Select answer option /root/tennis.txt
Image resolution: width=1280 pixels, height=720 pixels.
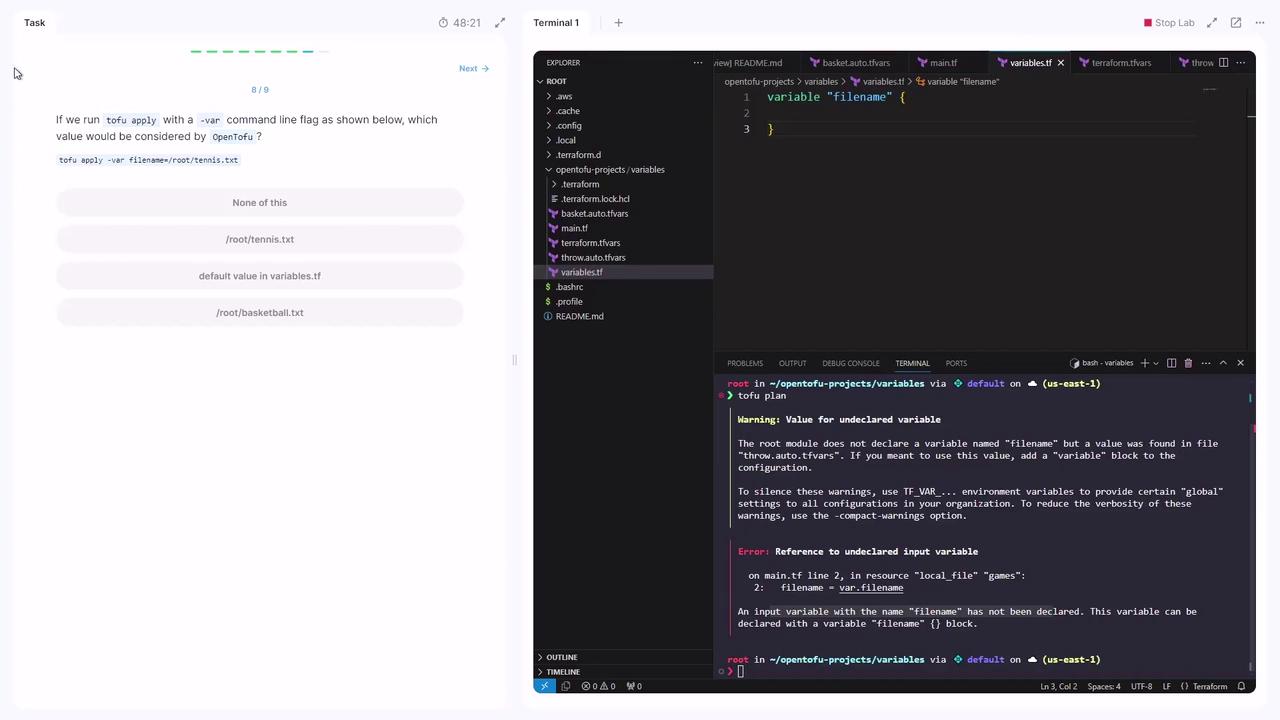[x=260, y=240]
